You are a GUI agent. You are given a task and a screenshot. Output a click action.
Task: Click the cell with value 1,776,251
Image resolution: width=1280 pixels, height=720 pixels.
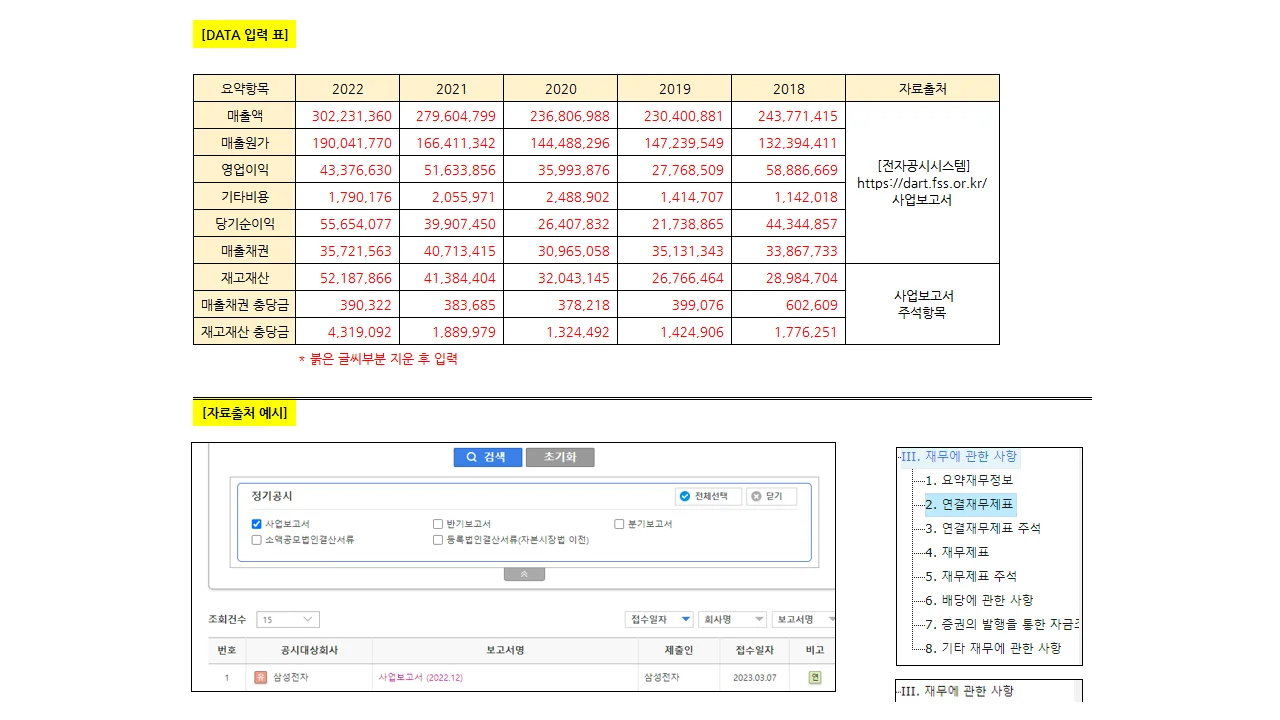[x=789, y=331]
